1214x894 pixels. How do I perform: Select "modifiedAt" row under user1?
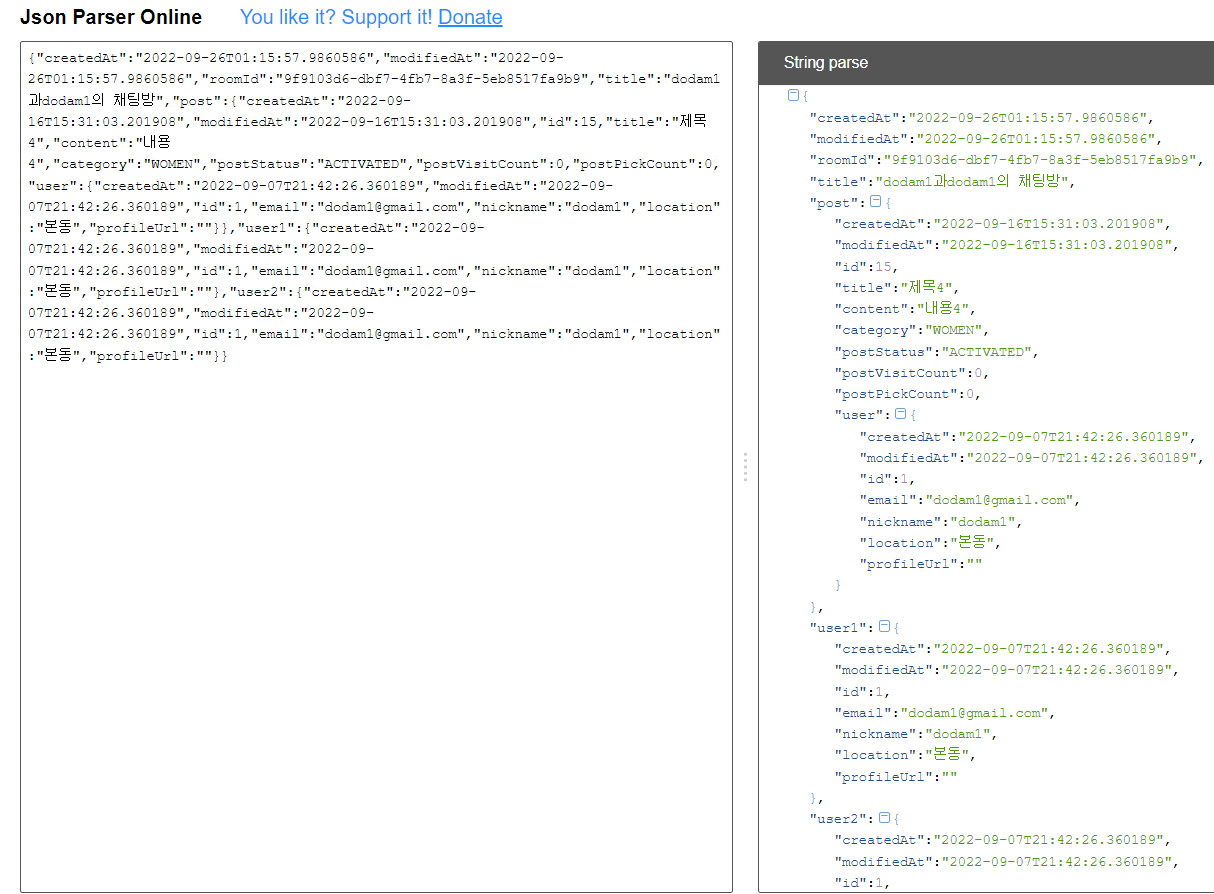click(x=1009, y=670)
